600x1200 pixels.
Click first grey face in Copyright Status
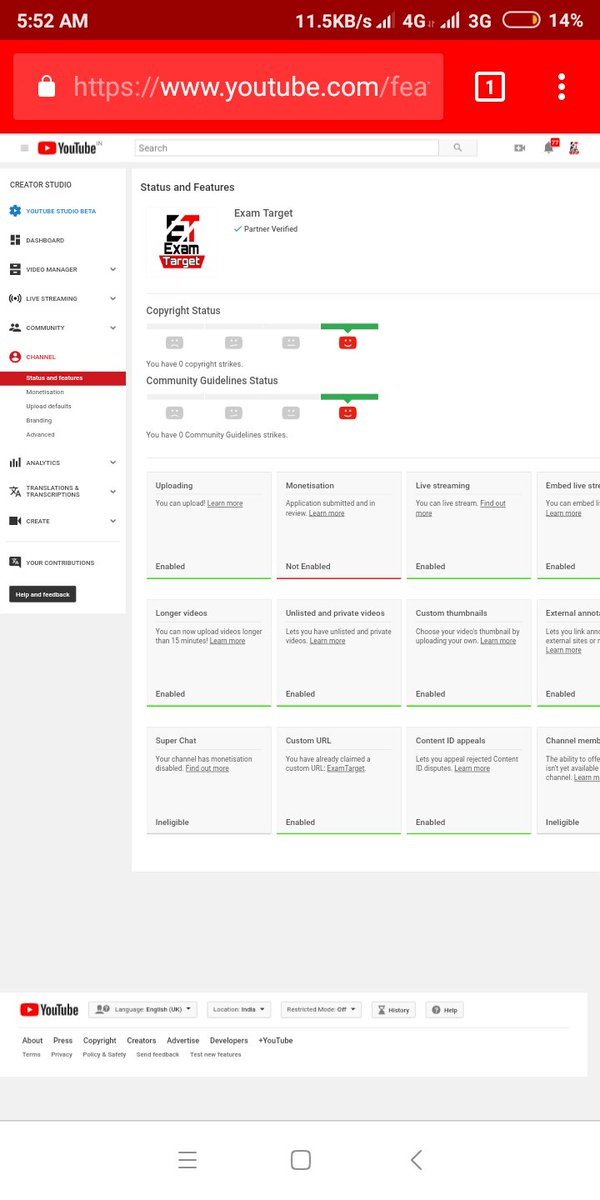point(175,342)
